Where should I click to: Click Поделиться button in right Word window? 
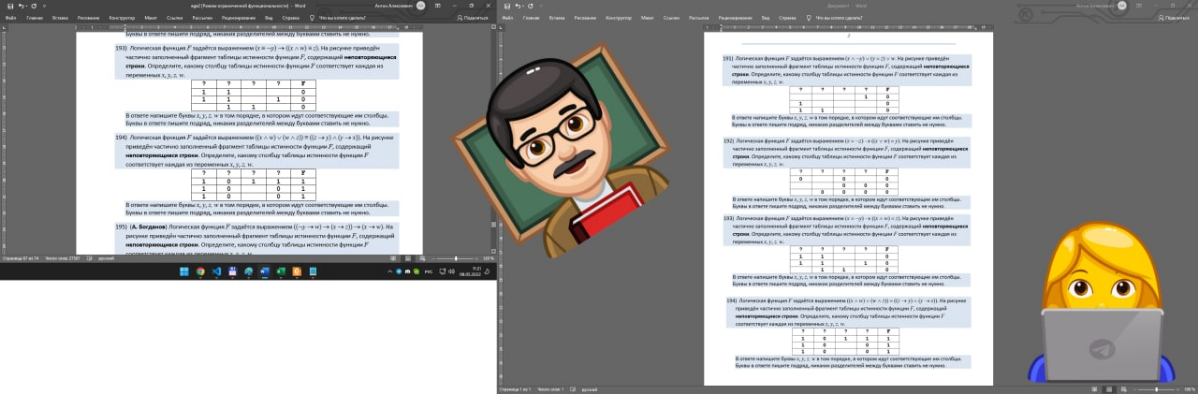tap(1174, 18)
